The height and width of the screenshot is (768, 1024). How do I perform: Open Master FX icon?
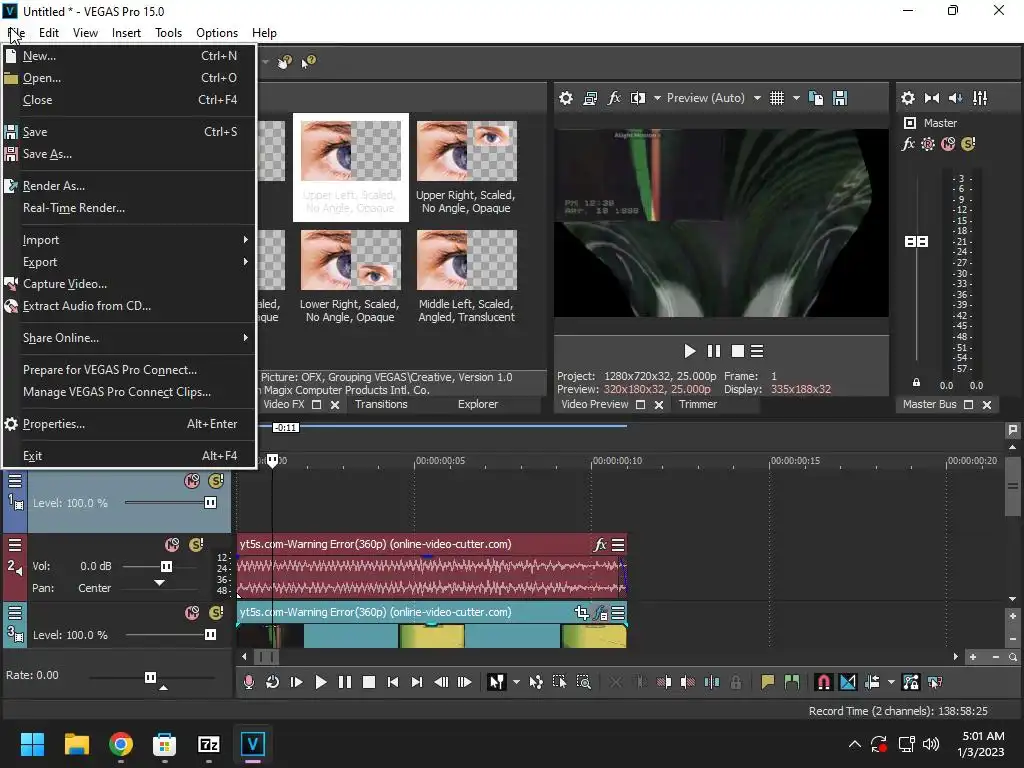908,144
